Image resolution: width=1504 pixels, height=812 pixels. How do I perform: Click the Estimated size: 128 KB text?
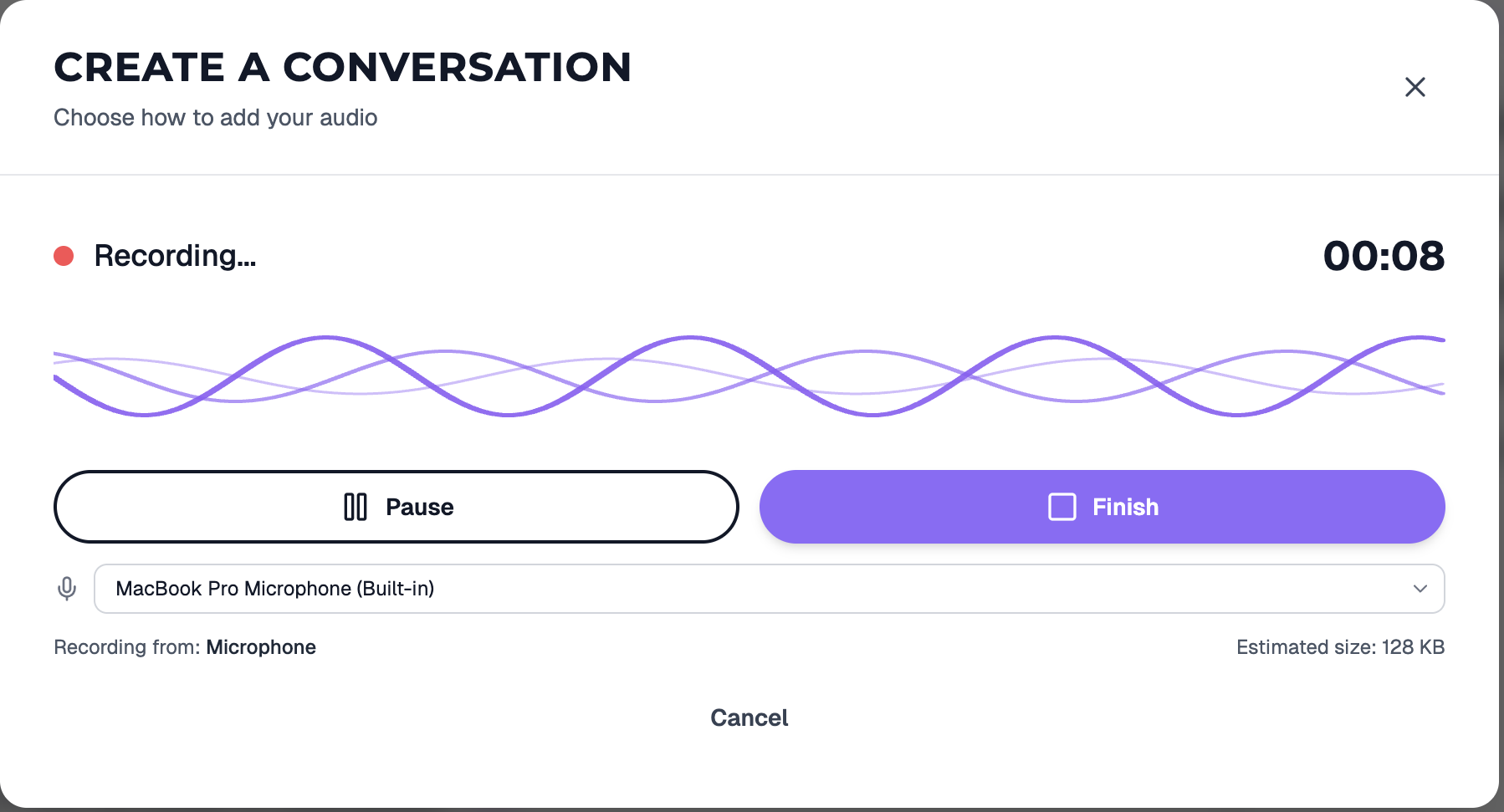(x=1340, y=647)
